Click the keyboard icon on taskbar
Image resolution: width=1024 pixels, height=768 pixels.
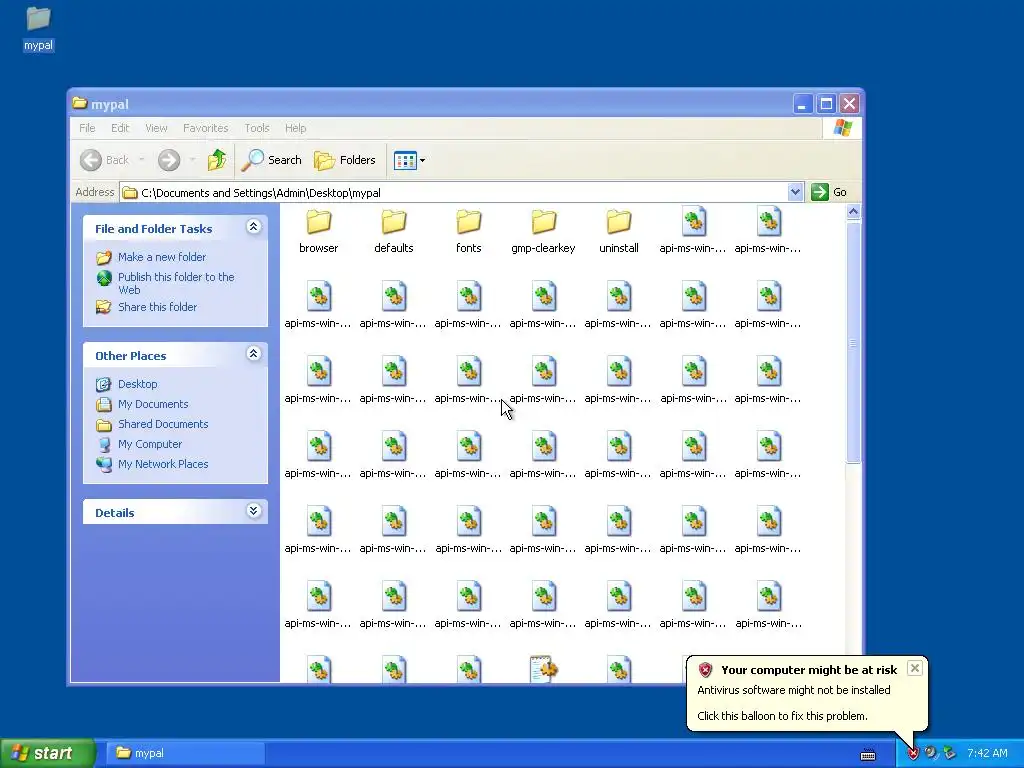[x=868, y=754]
